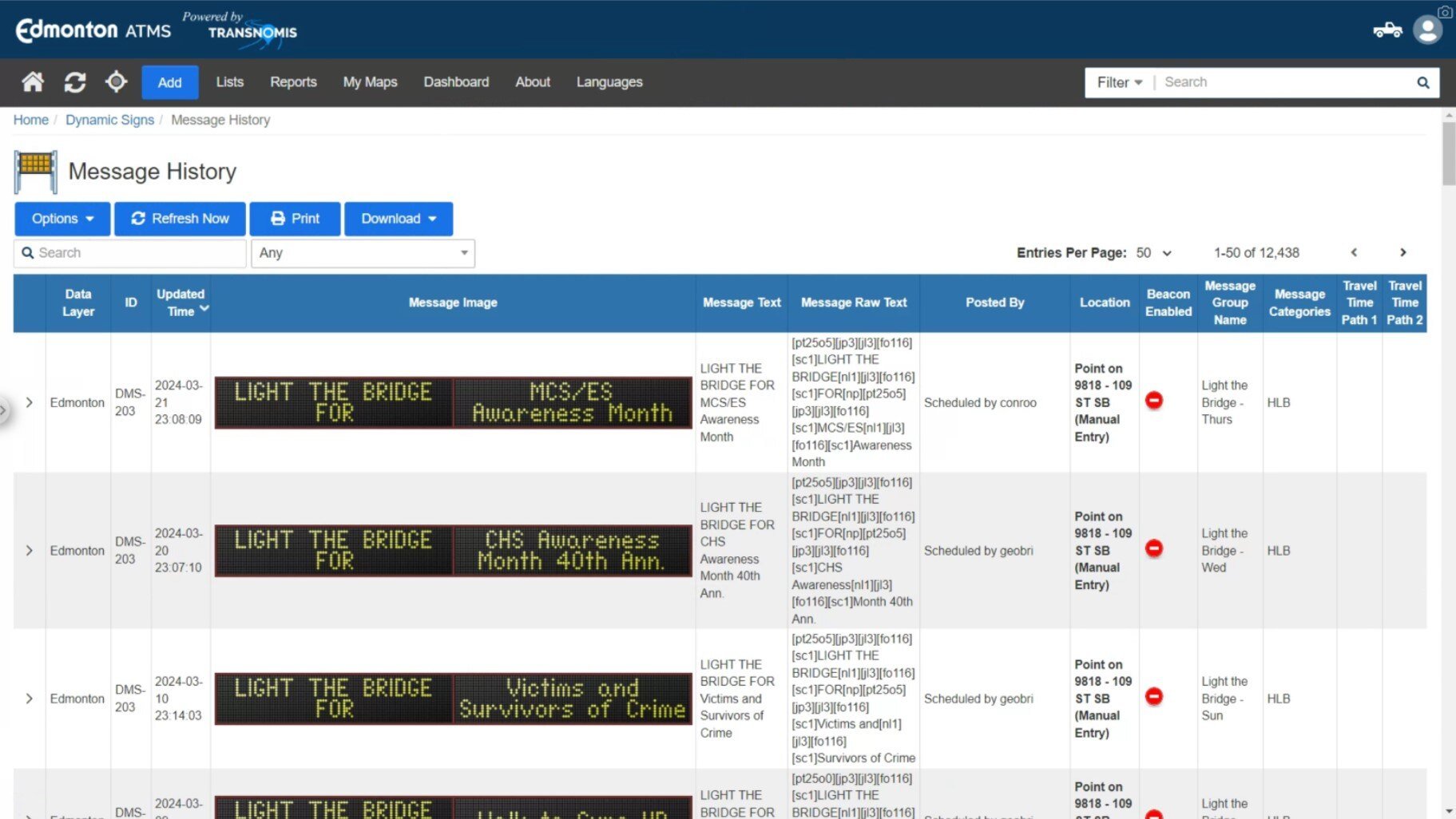This screenshot has width=1456, height=819.
Task: Open the Options dropdown
Action: pos(62,219)
